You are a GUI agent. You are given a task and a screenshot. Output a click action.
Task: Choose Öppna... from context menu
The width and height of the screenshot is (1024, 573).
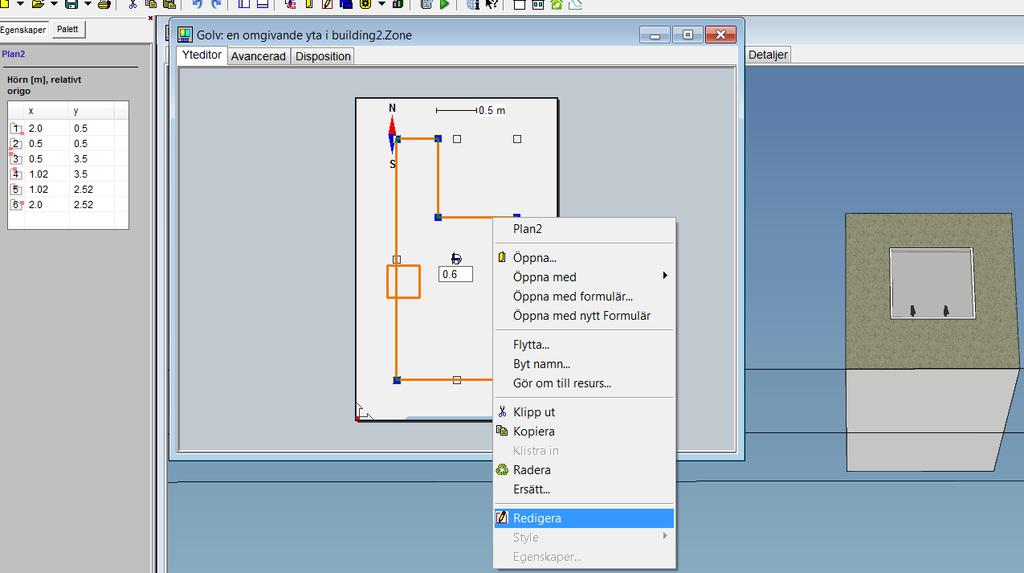584,257
